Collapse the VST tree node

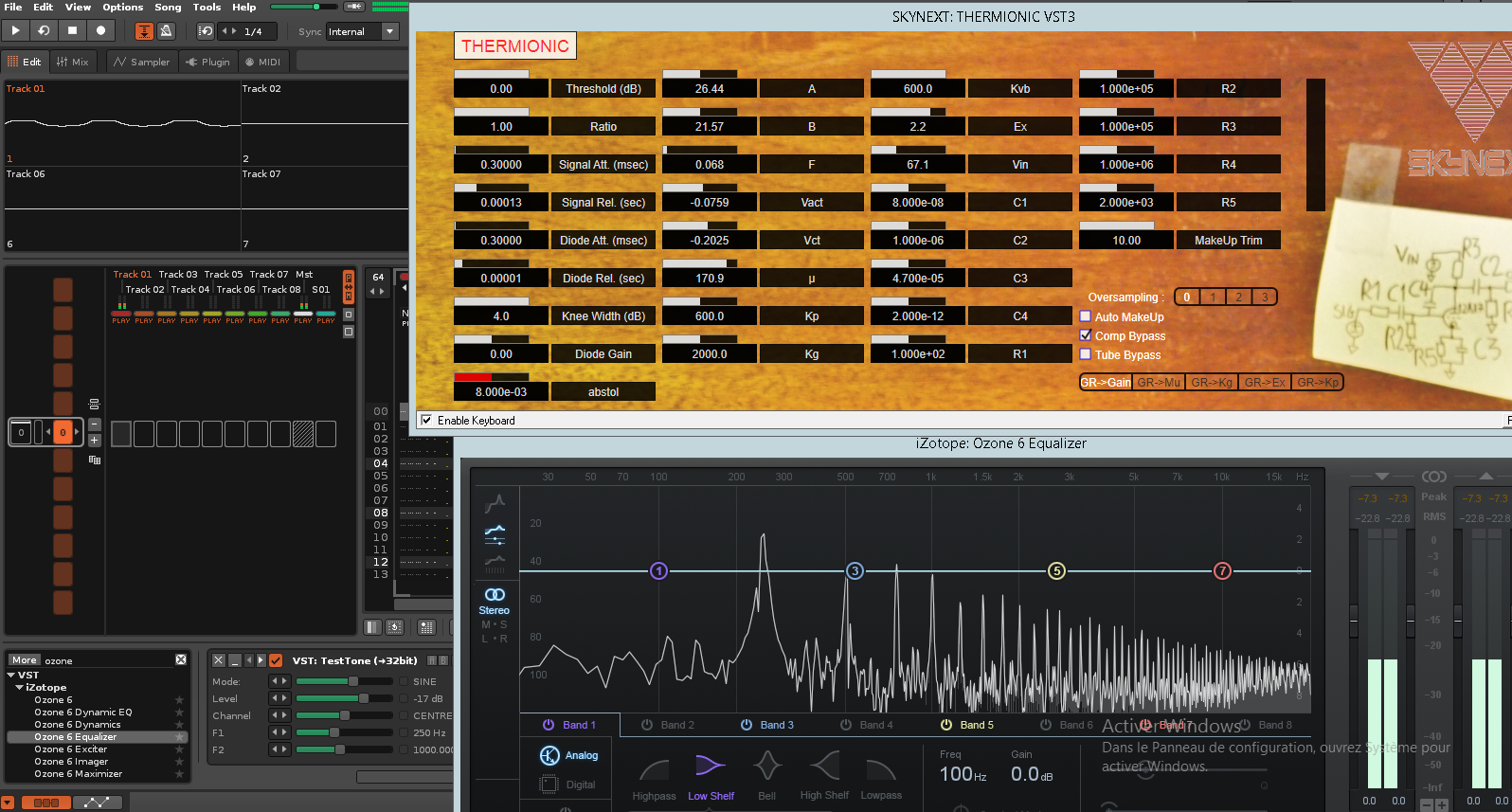click(x=10, y=675)
